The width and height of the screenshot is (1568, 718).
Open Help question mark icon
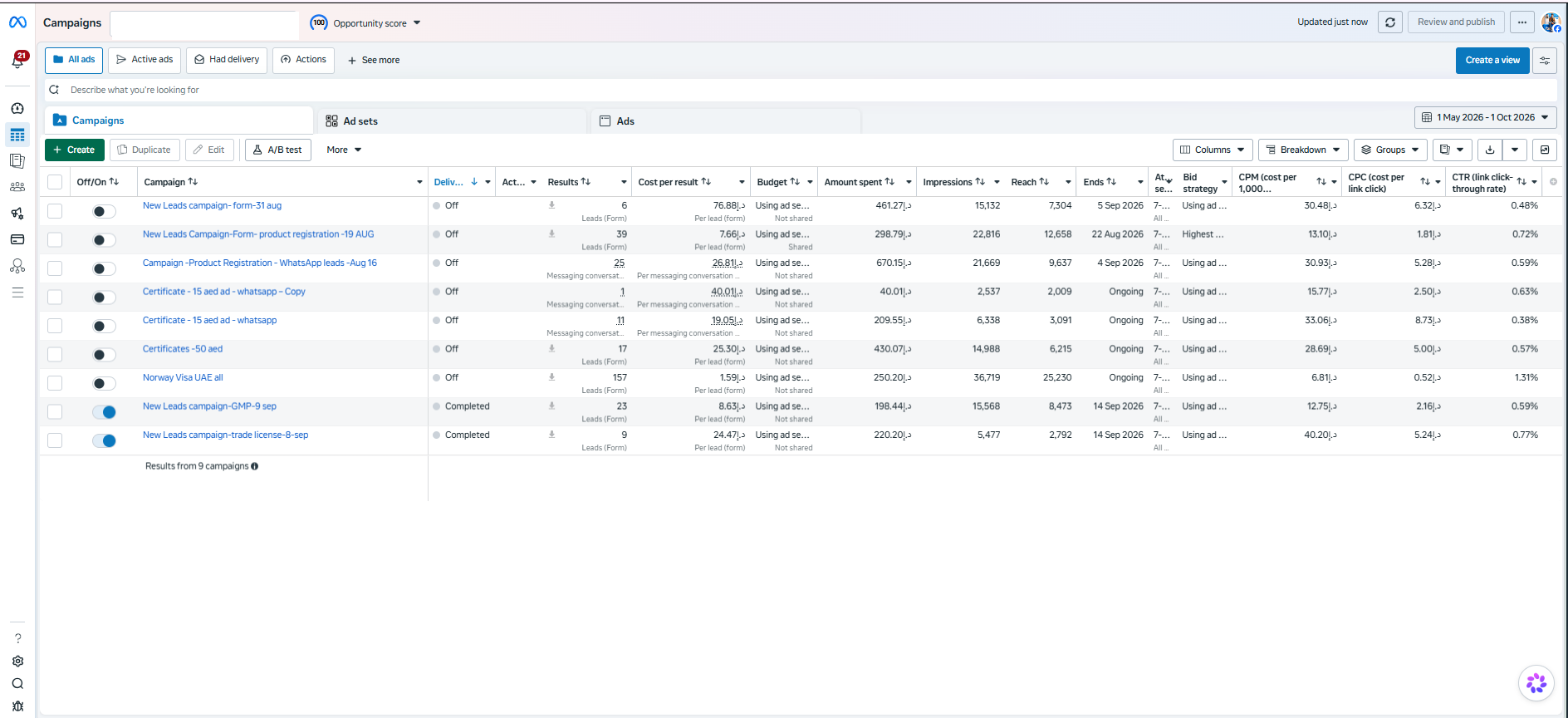click(17, 638)
